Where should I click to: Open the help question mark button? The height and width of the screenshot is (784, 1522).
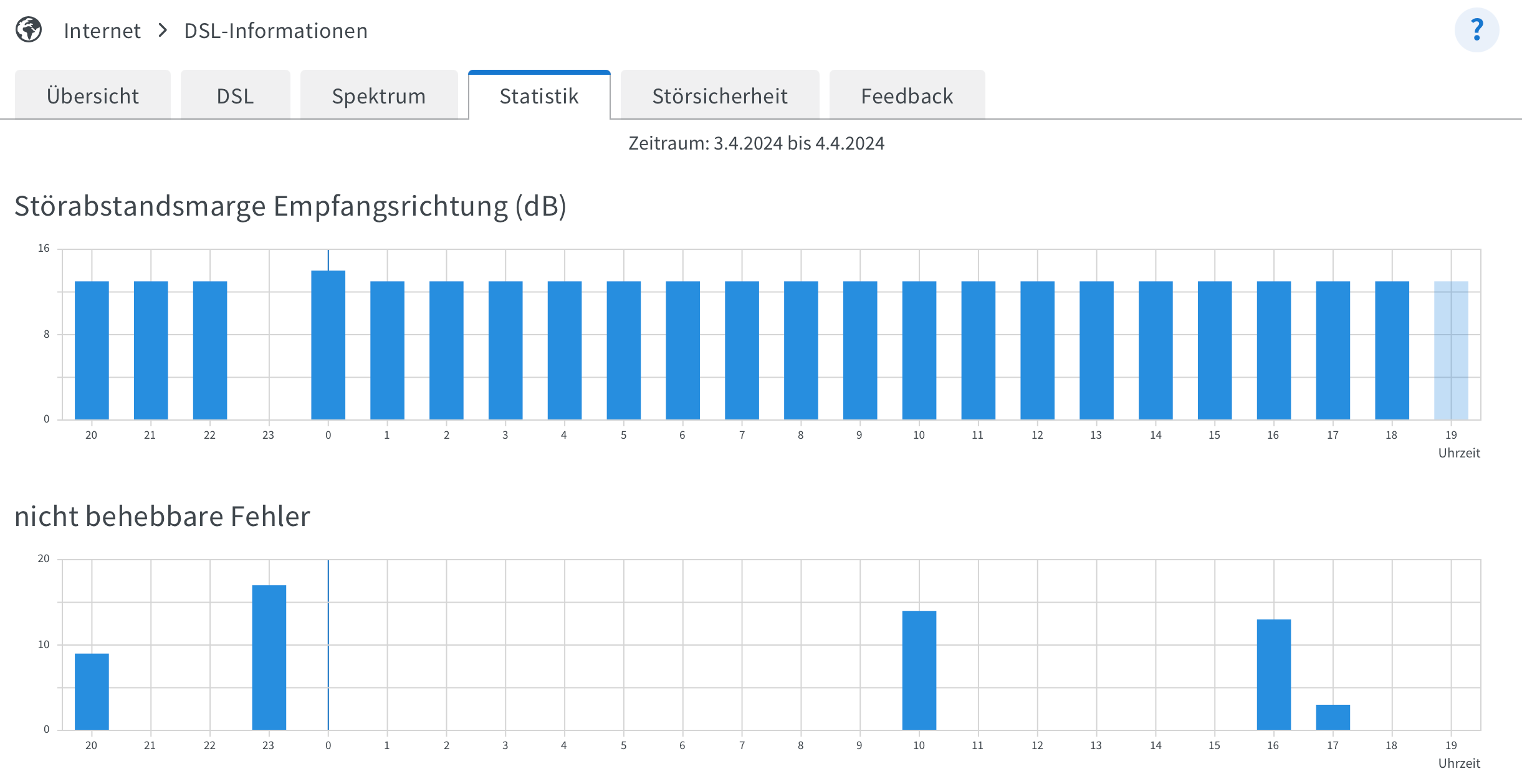click(1477, 30)
